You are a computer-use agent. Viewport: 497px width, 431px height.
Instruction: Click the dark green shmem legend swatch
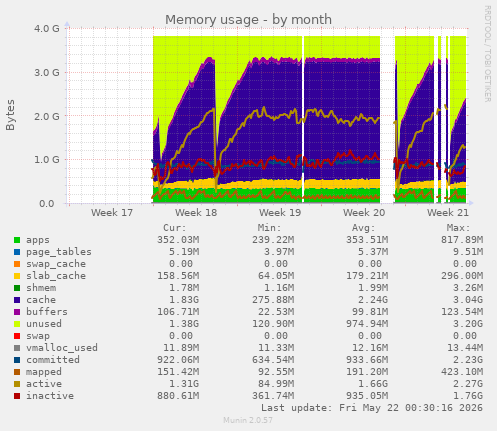(x=17, y=288)
